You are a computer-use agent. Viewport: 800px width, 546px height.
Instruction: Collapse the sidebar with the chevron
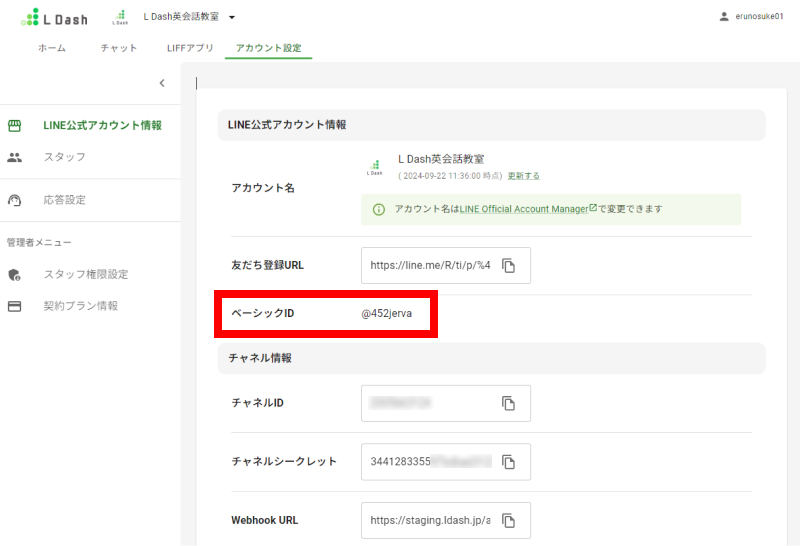(162, 83)
